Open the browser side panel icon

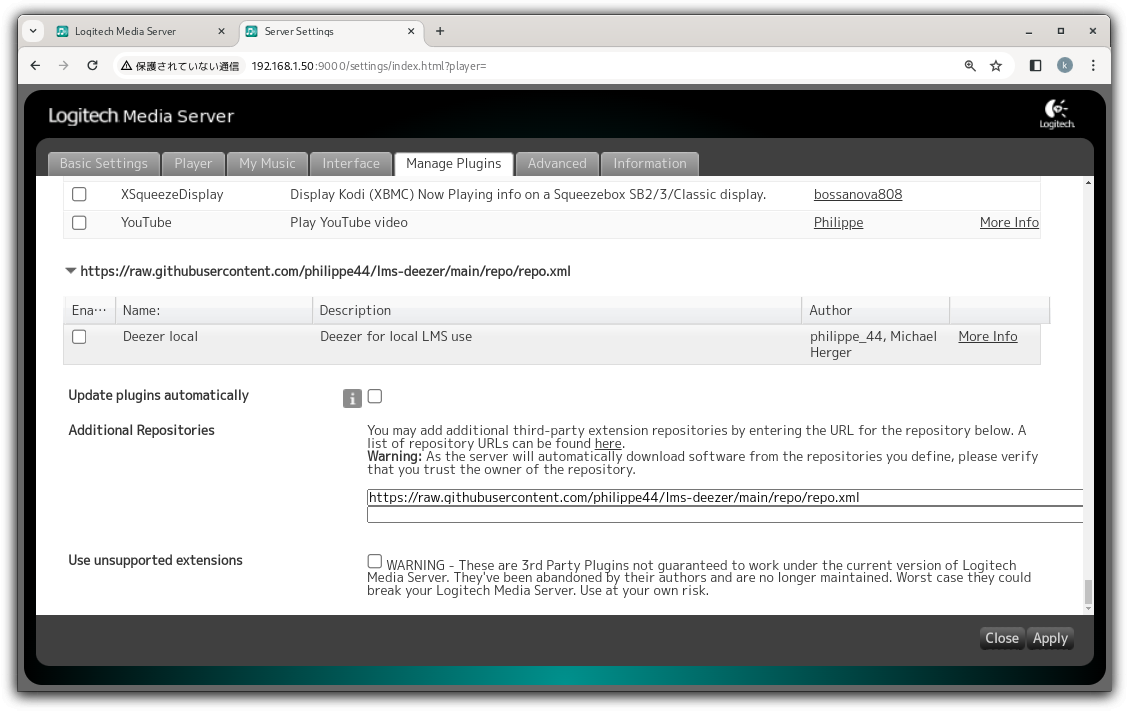(1035, 65)
